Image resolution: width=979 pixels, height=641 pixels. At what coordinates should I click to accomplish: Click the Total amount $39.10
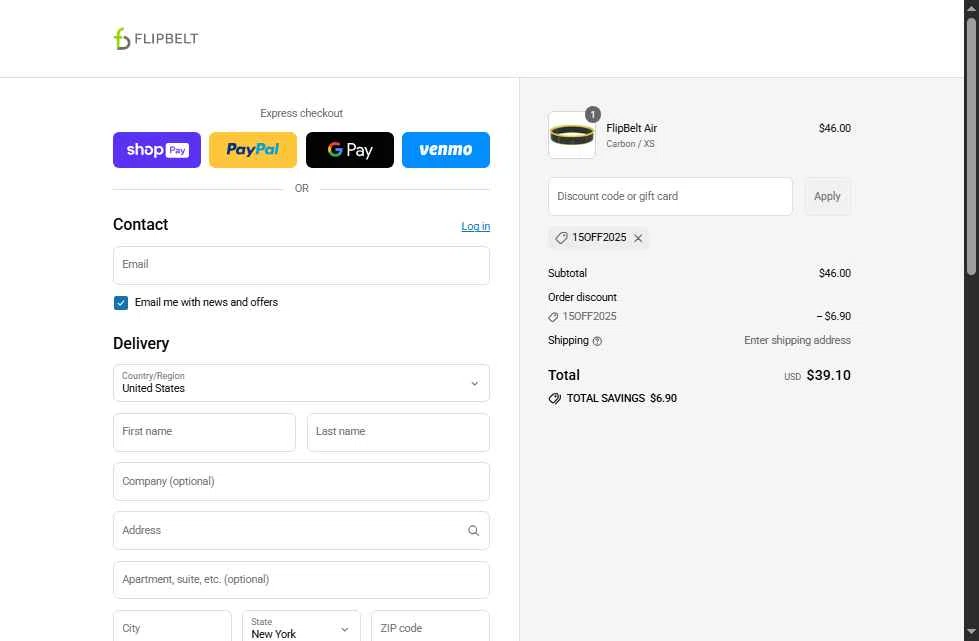(829, 375)
